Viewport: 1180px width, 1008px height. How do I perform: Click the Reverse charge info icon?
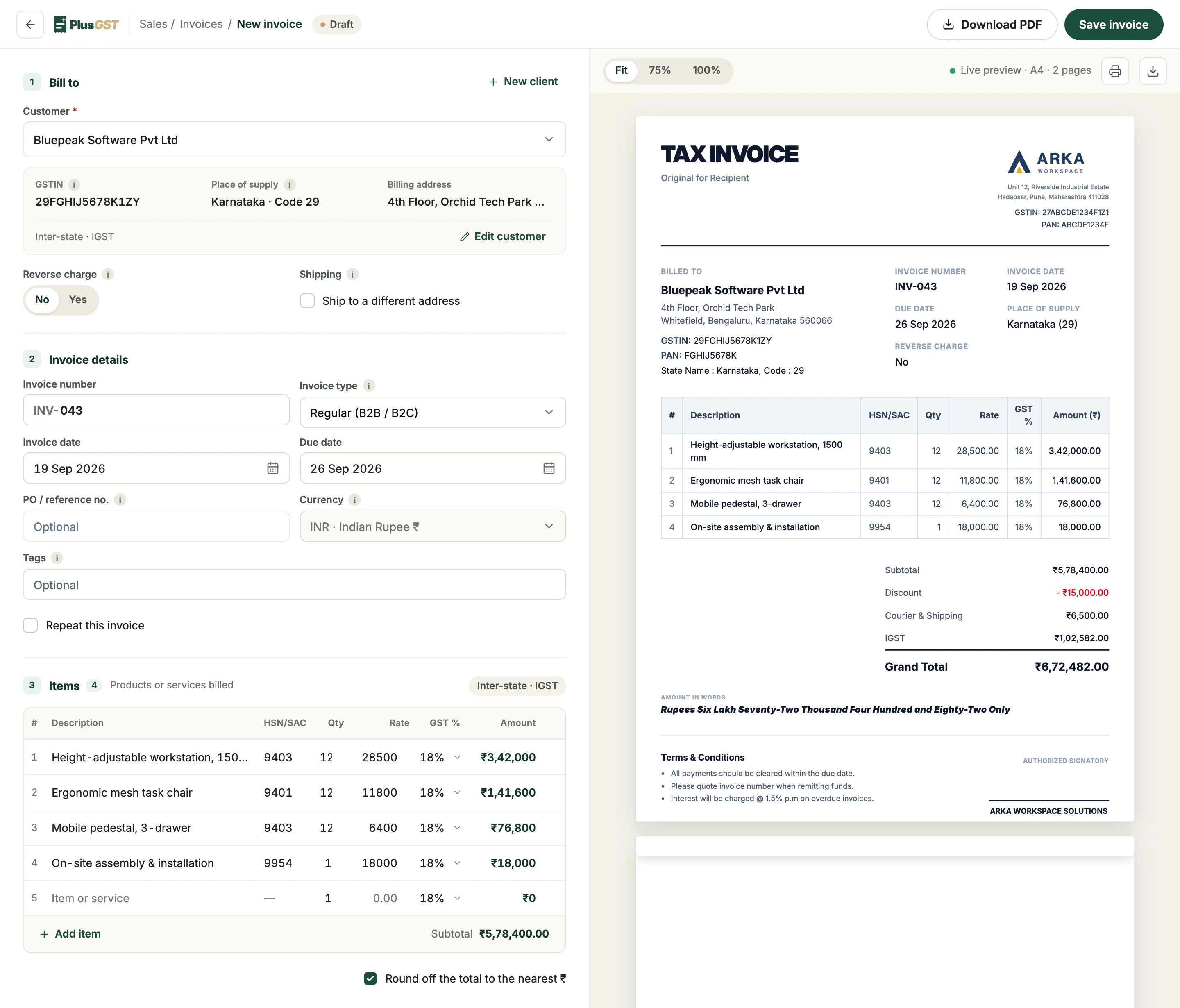pos(108,275)
